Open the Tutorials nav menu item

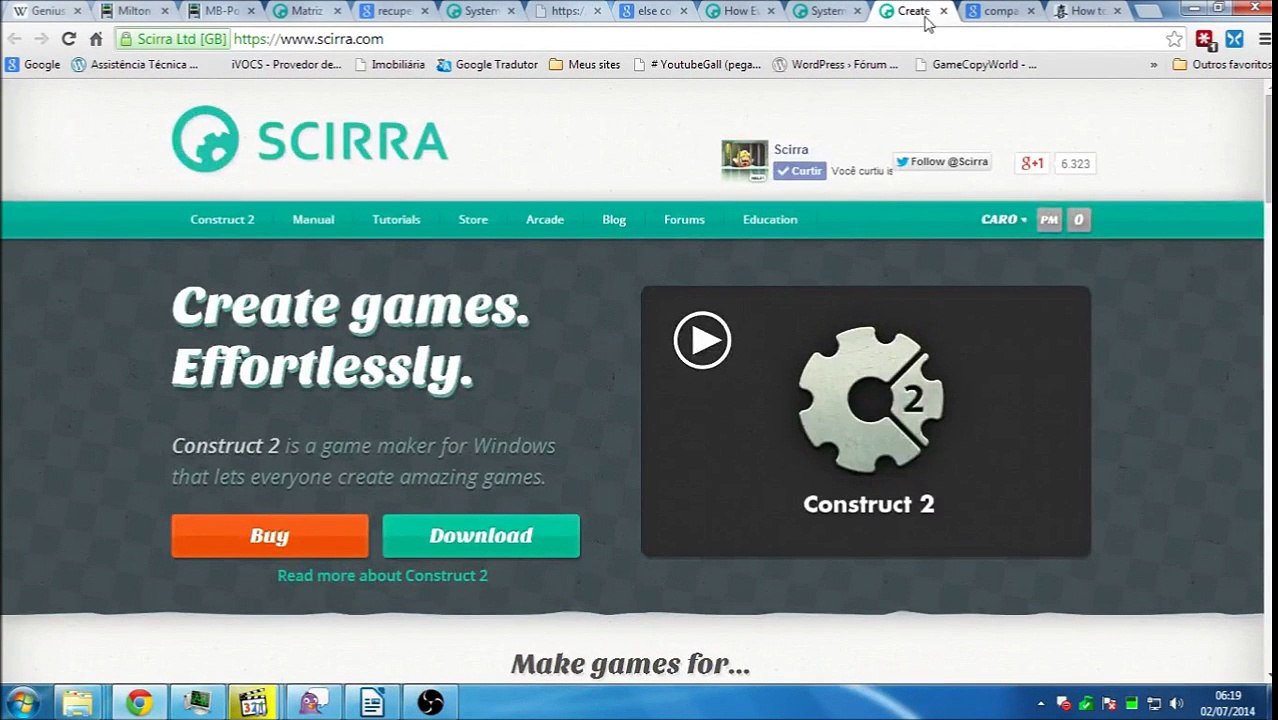coord(396,219)
